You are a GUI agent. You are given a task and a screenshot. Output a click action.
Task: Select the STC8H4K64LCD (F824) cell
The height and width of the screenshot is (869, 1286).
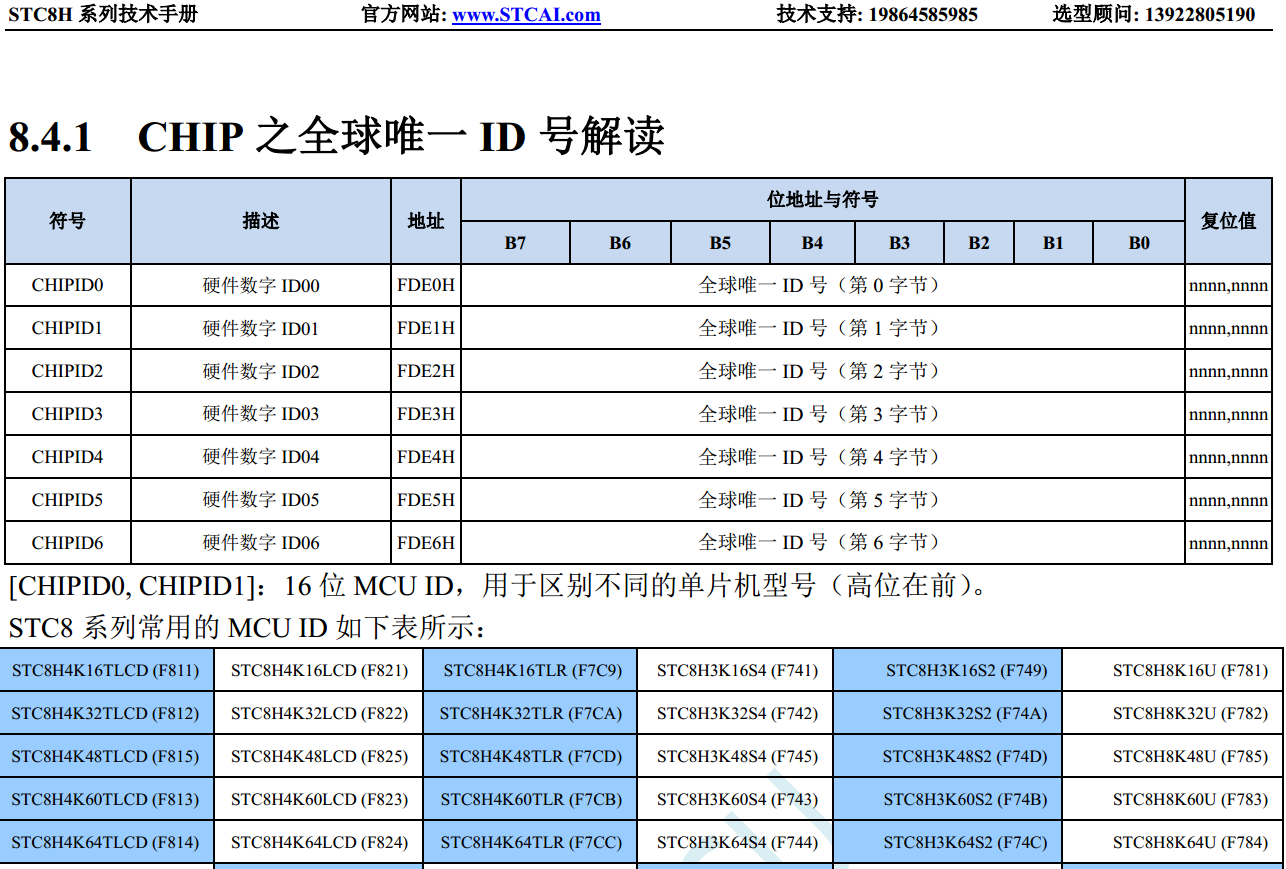pyautogui.click(x=319, y=842)
